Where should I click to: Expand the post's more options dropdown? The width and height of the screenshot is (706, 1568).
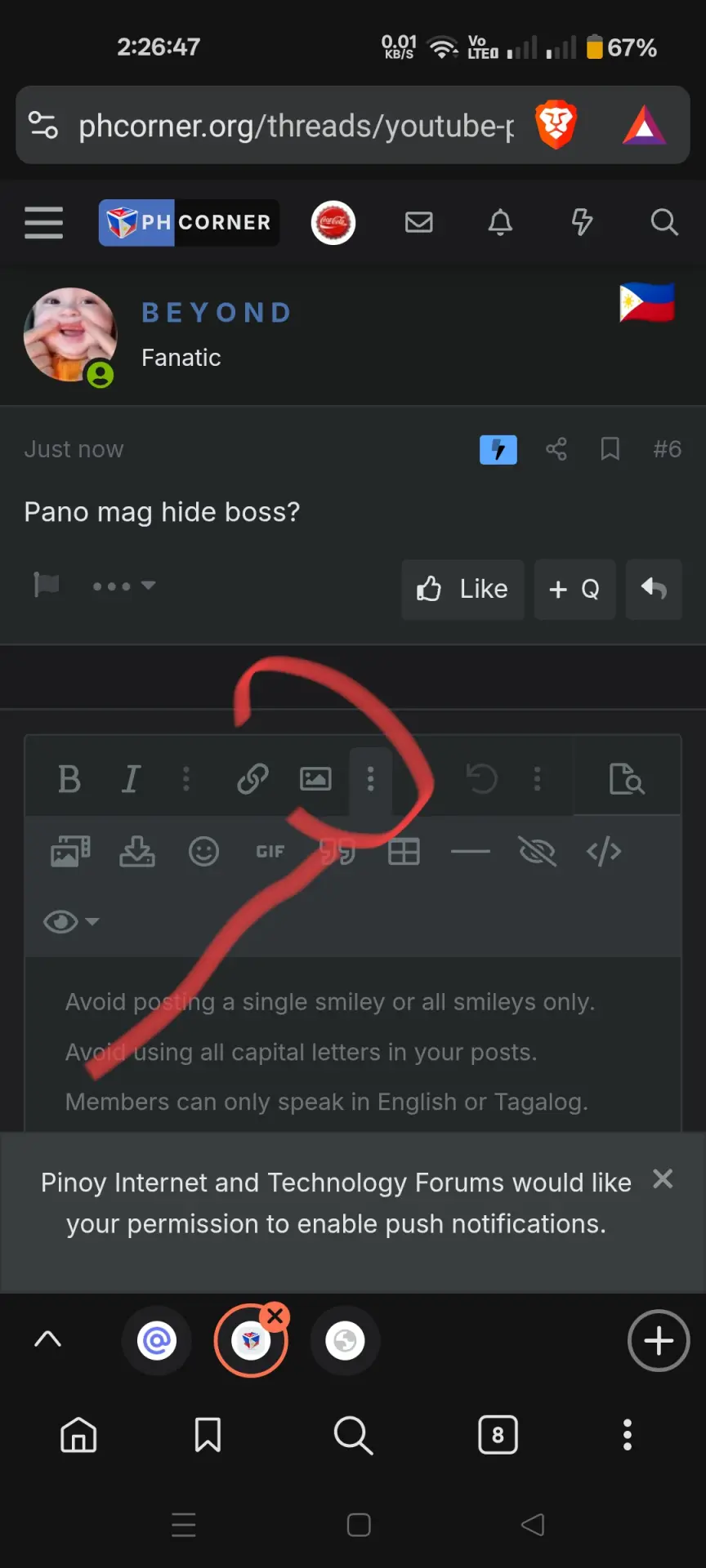click(124, 586)
